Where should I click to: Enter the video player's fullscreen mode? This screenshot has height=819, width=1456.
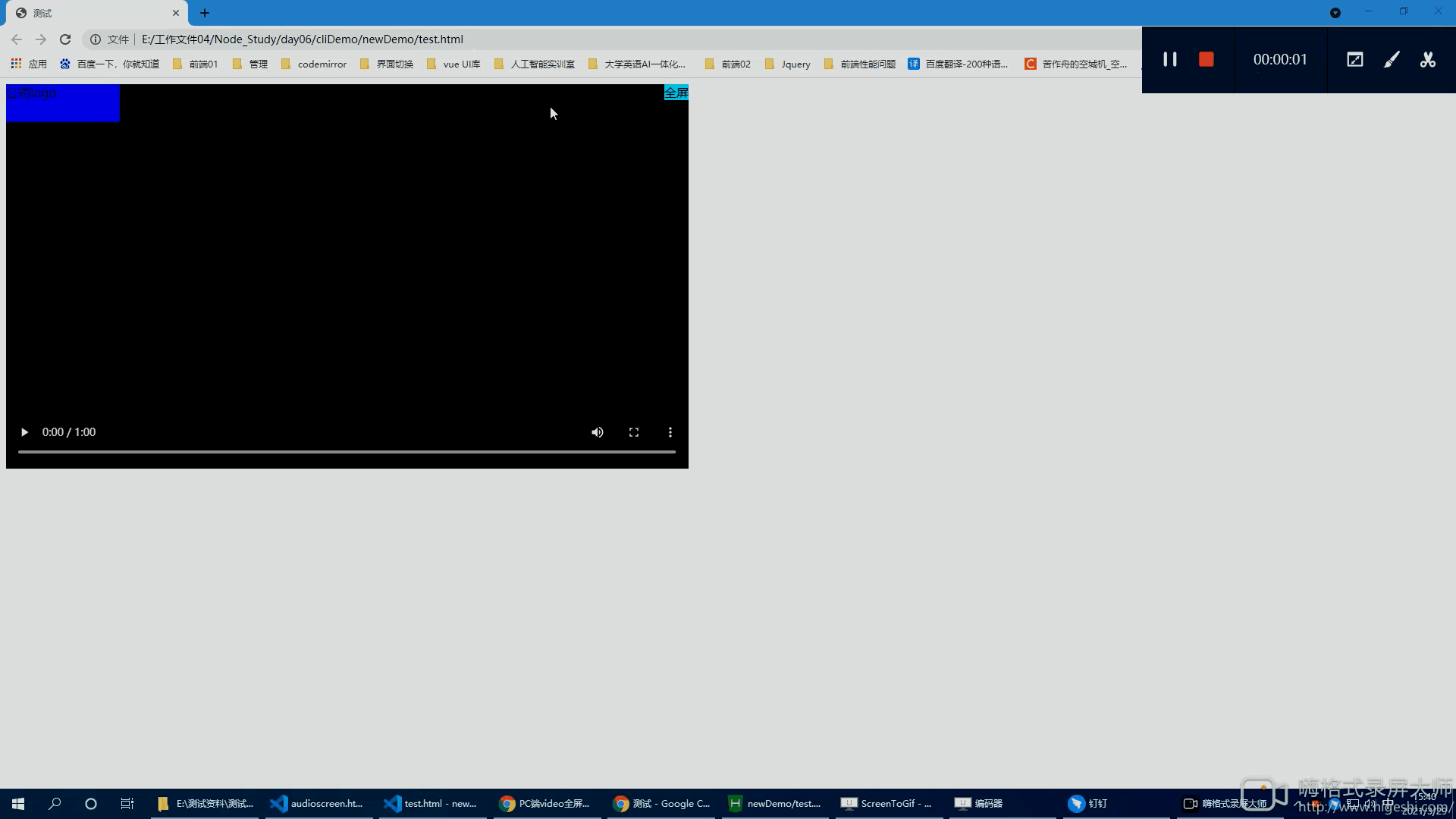(634, 432)
